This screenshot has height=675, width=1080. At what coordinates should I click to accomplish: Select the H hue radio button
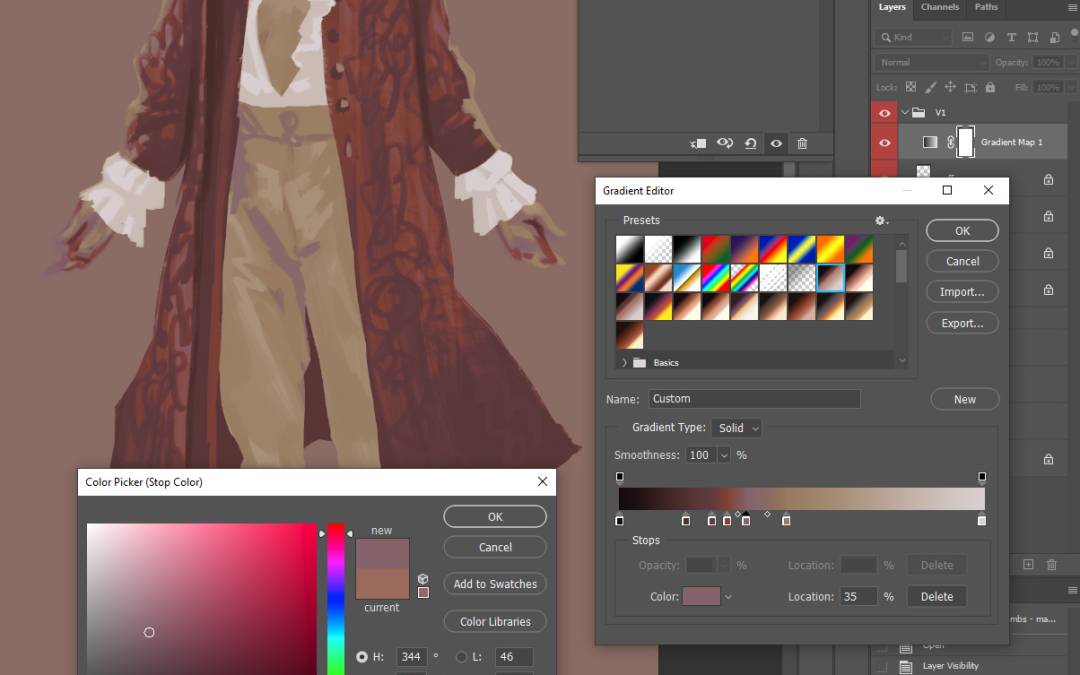[x=362, y=657]
